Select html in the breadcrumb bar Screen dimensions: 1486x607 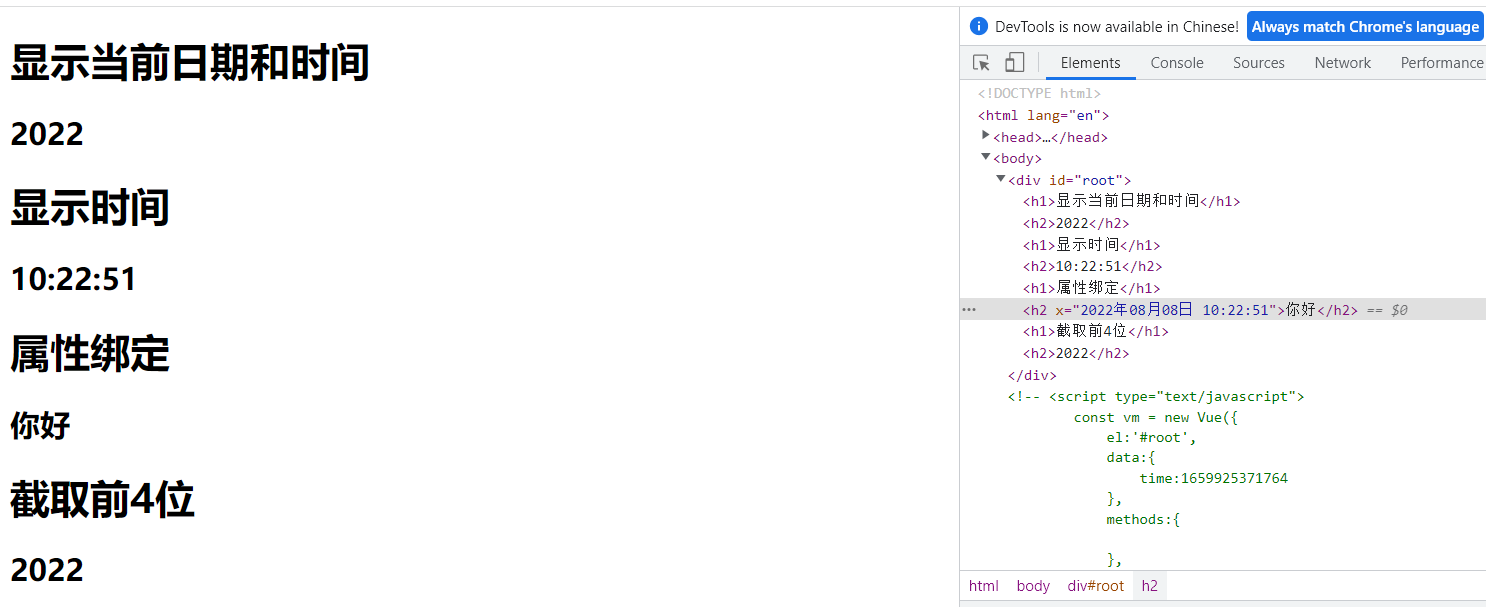pyautogui.click(x=984, y=586)
